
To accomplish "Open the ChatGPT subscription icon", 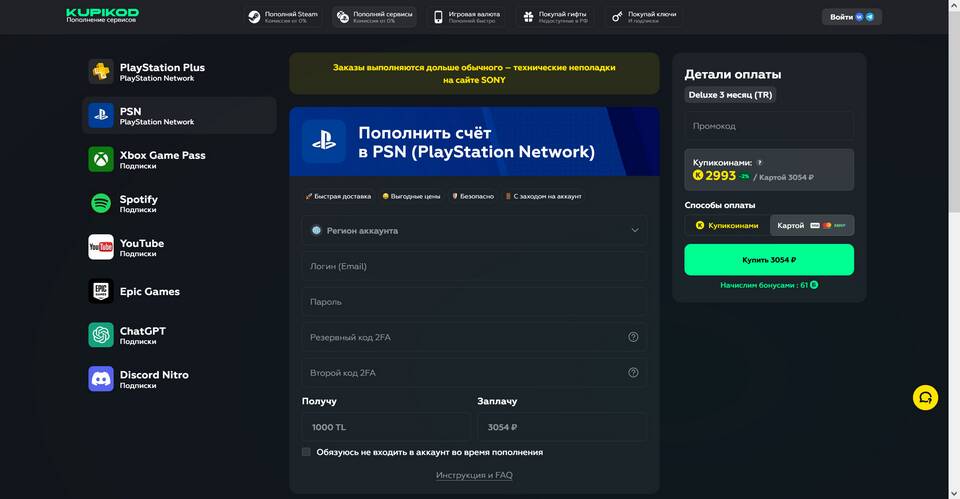I will 101,335.
